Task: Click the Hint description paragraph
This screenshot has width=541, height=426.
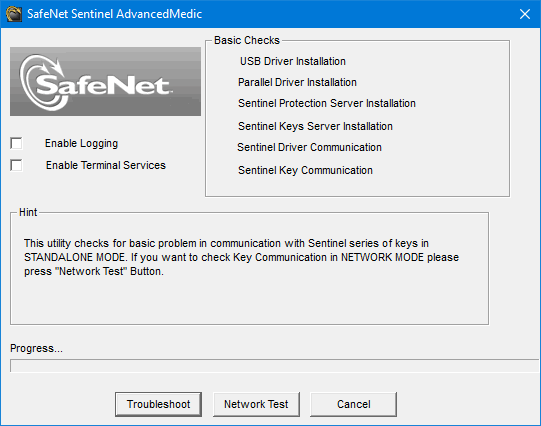Action: pos(242,257)
